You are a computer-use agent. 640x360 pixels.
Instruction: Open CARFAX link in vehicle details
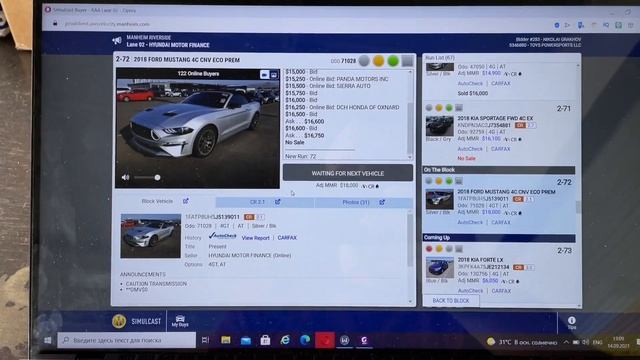click(287, 238)
